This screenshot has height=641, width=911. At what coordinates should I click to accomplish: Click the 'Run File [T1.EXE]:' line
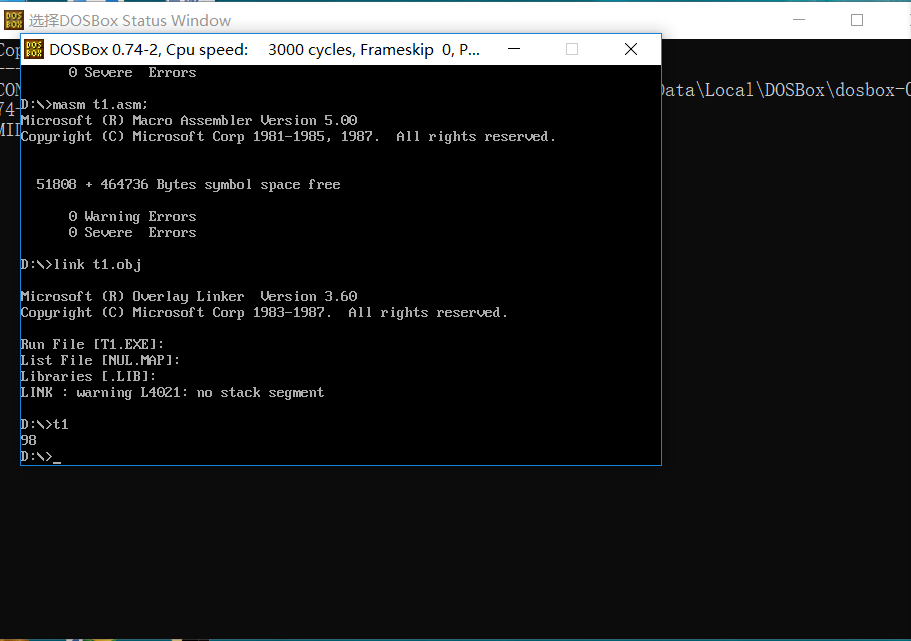[92, 345]
